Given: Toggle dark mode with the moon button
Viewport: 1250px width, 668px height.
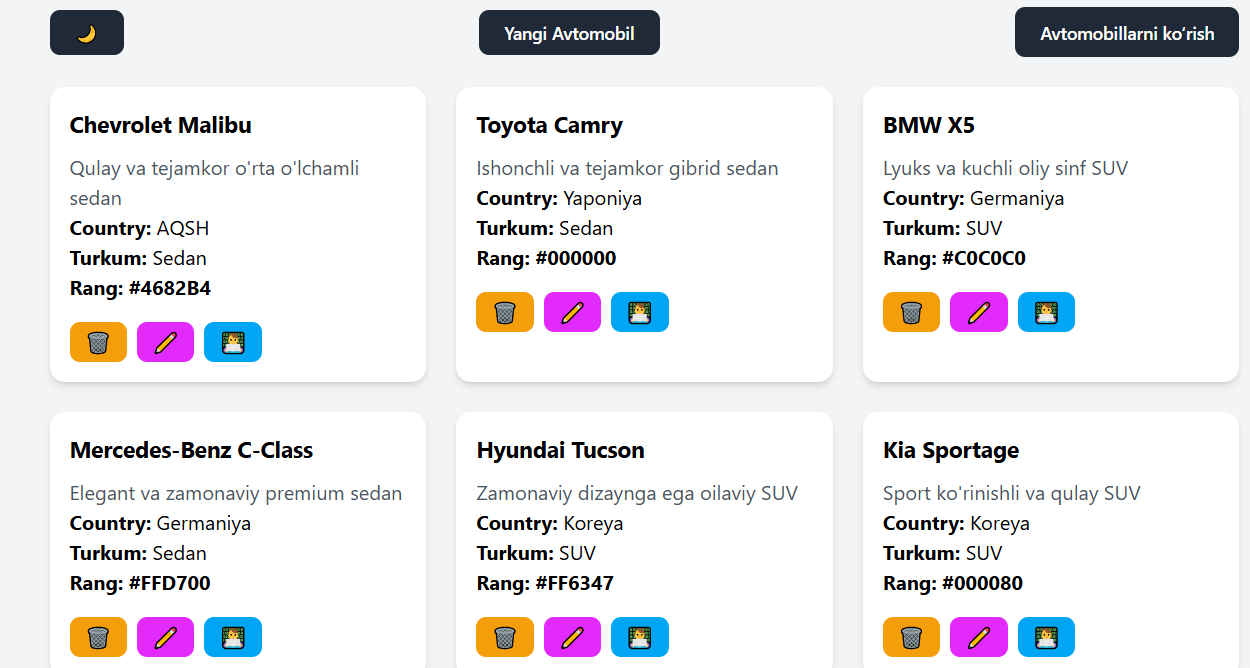Looking at the screenshot, I should pyautogui.click(x=87, y=33).
